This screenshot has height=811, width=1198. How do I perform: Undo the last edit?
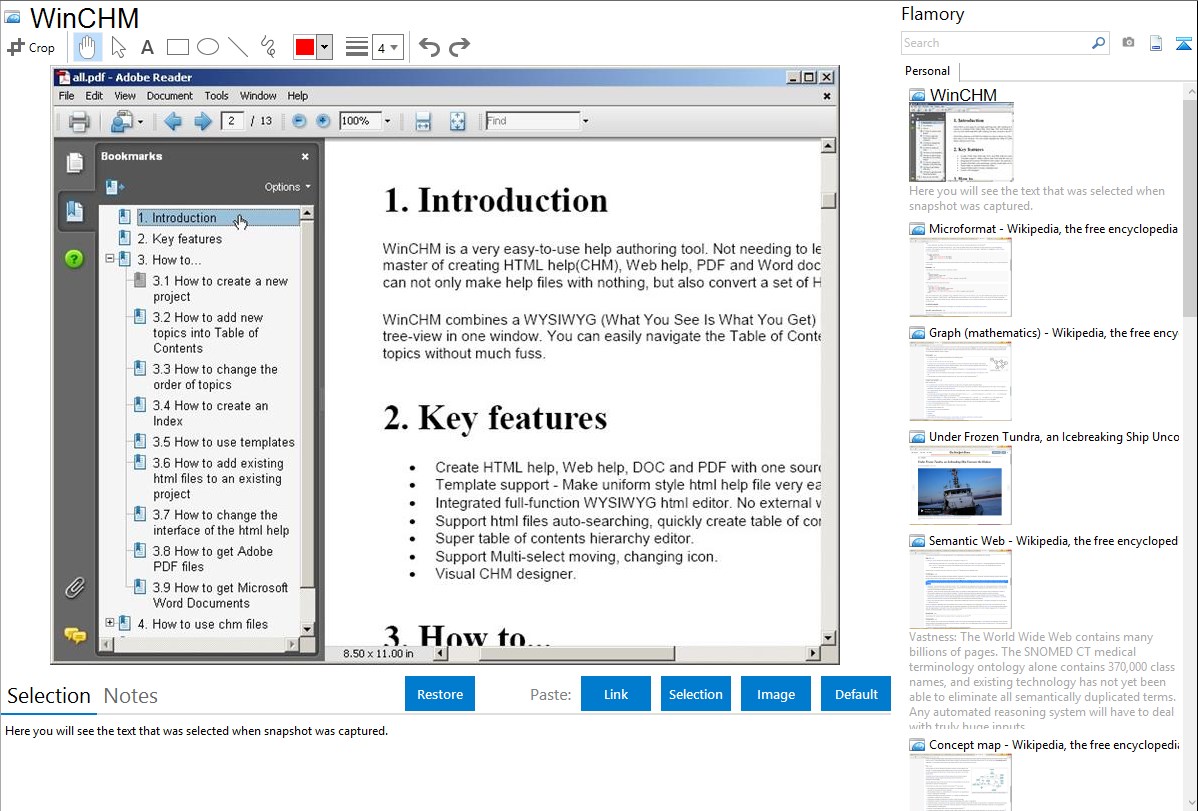429,47
